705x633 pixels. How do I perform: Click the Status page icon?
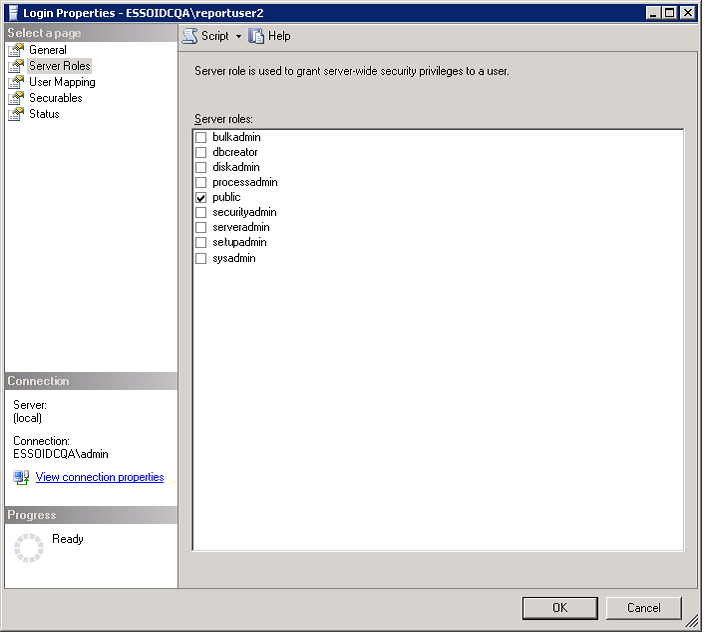(x=16, y=114)
